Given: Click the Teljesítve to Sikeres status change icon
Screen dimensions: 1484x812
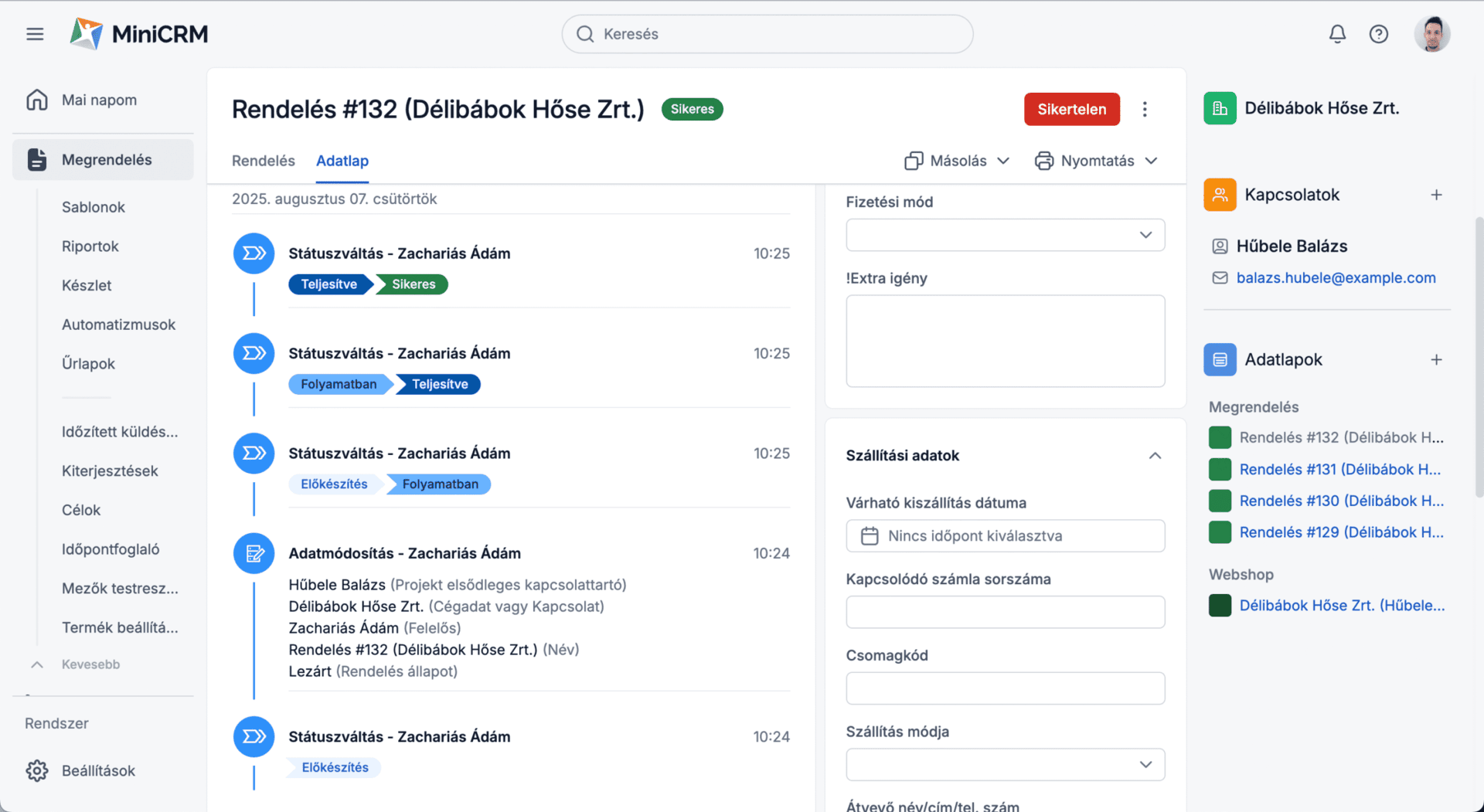Looking at the screenshot, I should click(254, 253).
